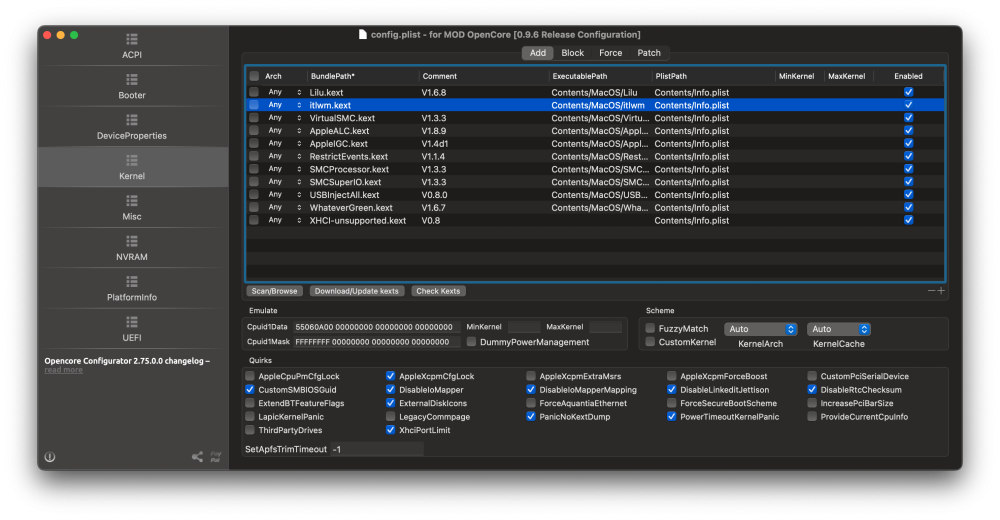Disable the XhciPortLimit quirk
The height and width of the screenshot is (520, 1000).
pos(390,430)
